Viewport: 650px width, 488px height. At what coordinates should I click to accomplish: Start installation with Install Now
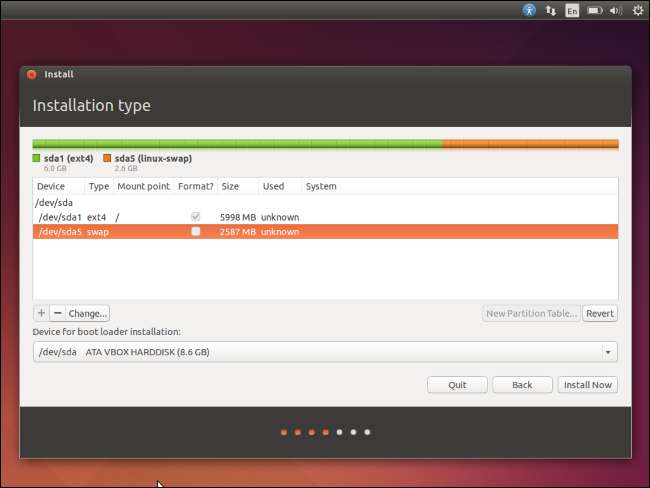coord(587,385)
